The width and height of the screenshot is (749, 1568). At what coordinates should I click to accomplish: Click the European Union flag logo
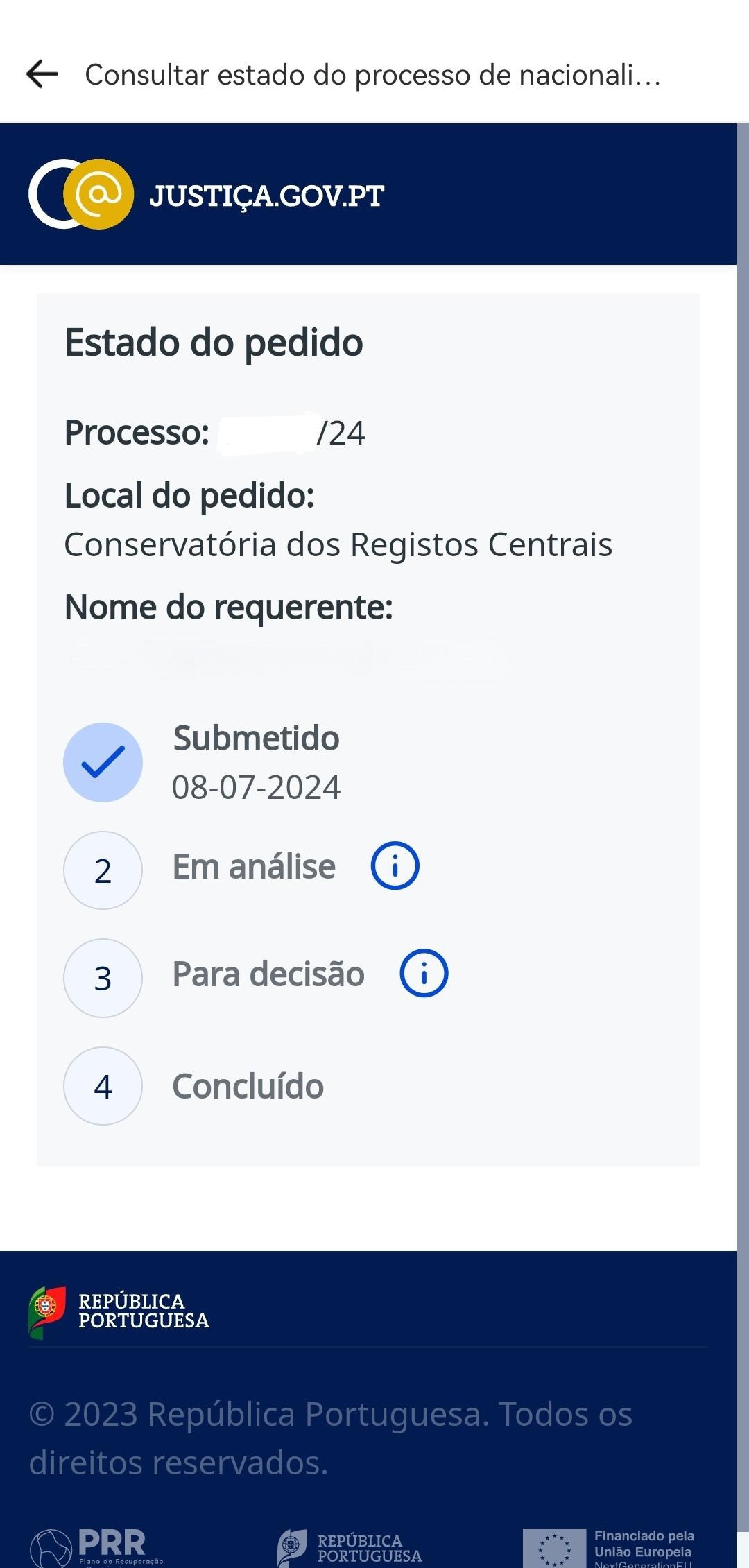(x=554, y=1548)
